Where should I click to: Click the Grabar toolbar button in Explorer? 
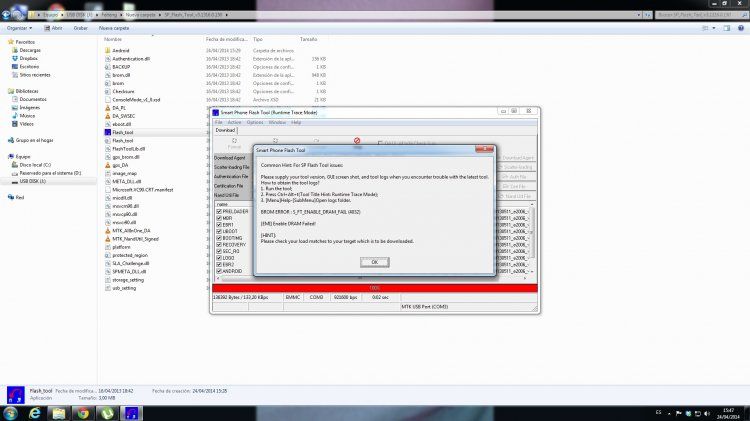coord(80,28)
